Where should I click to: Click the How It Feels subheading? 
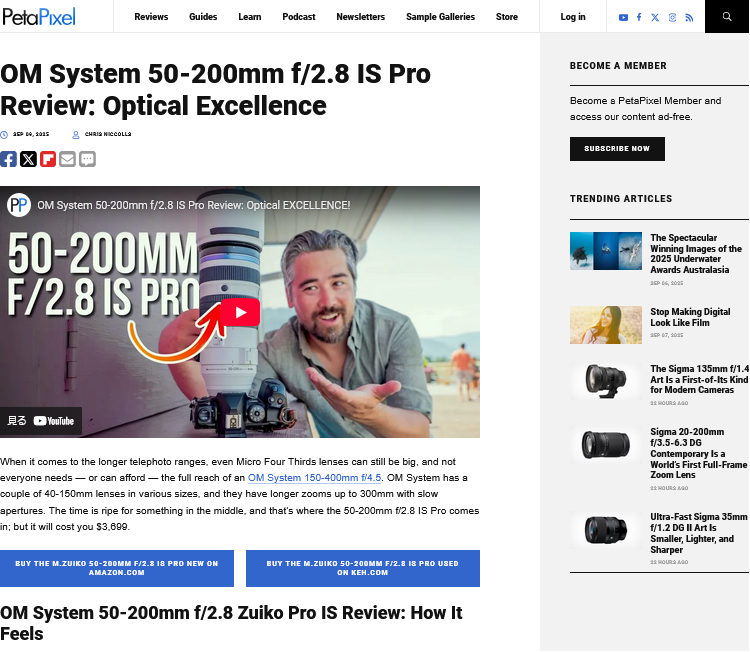tap(232, 623)
